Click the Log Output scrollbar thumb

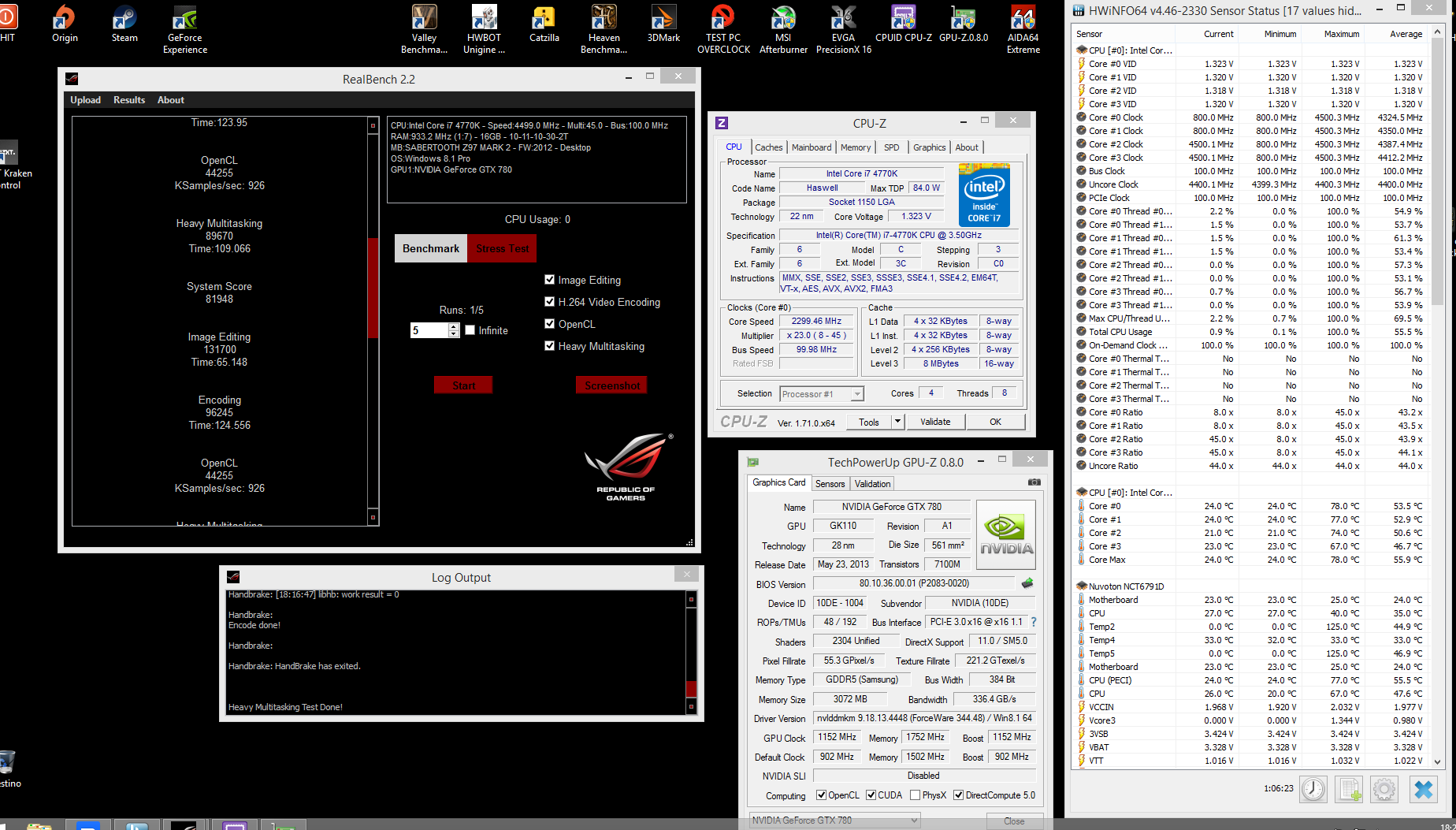691,688
